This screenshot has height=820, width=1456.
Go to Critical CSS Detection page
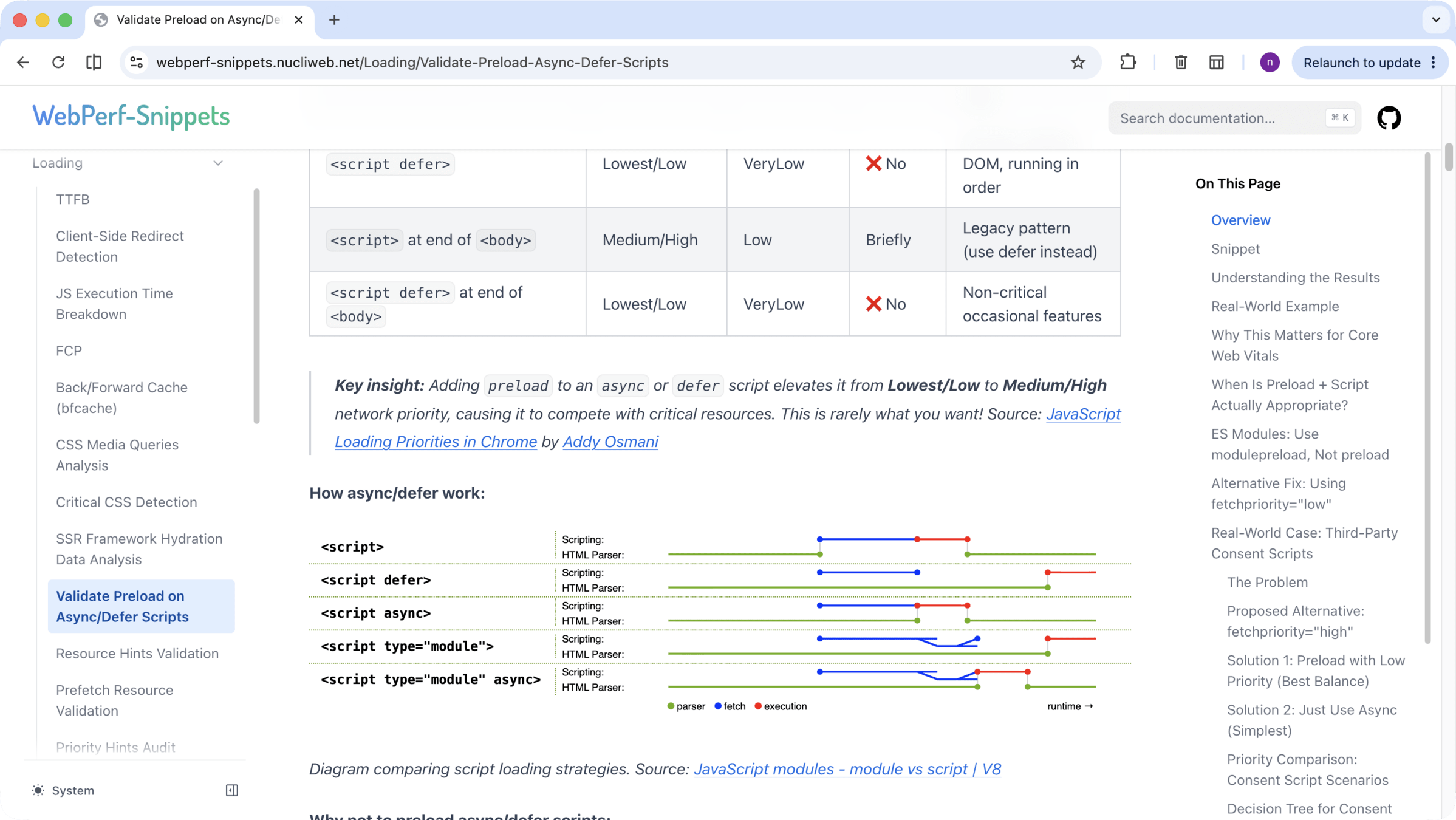point(126,502)
